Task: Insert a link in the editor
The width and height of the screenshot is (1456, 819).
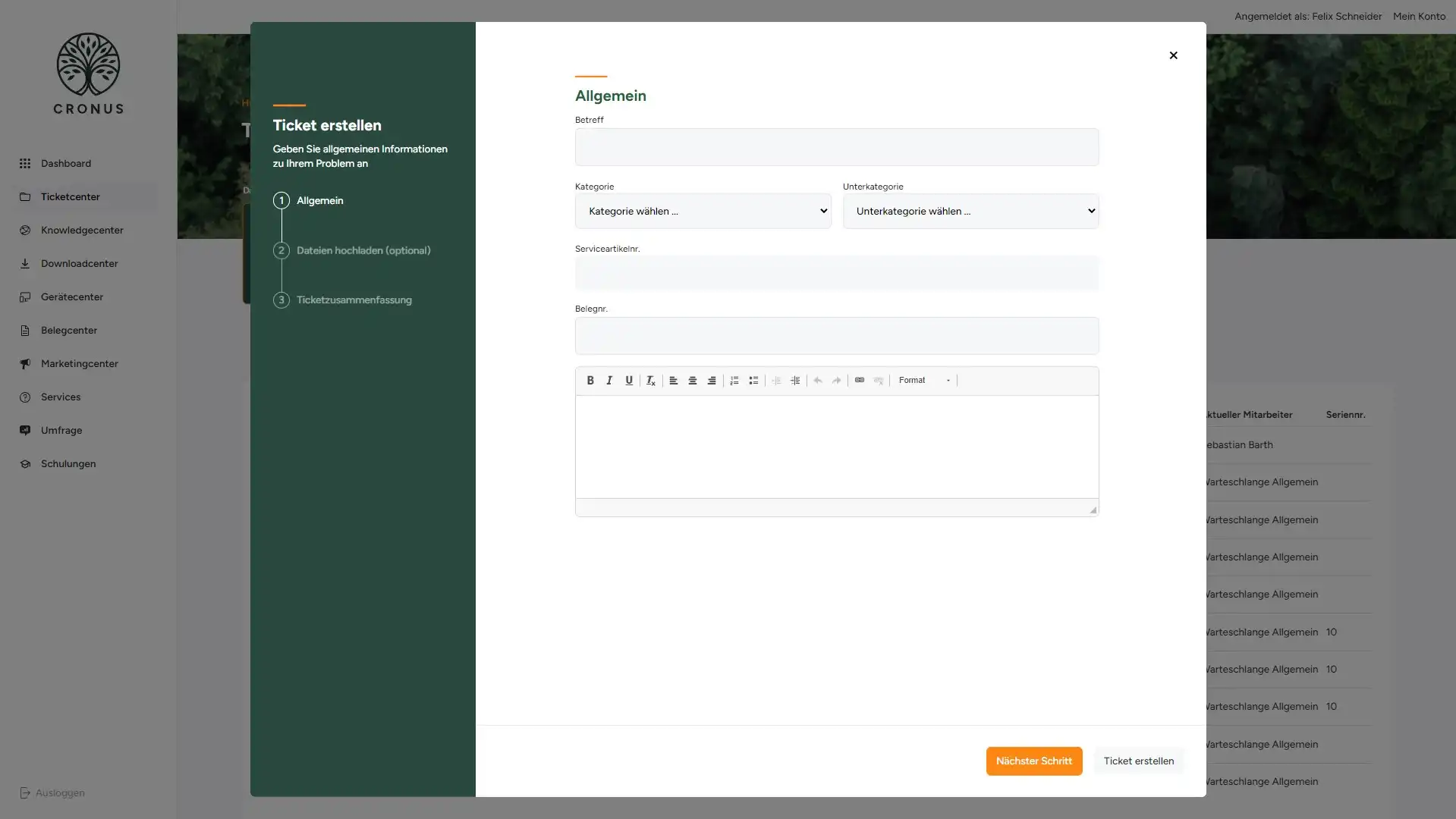Action: point(859,381)
